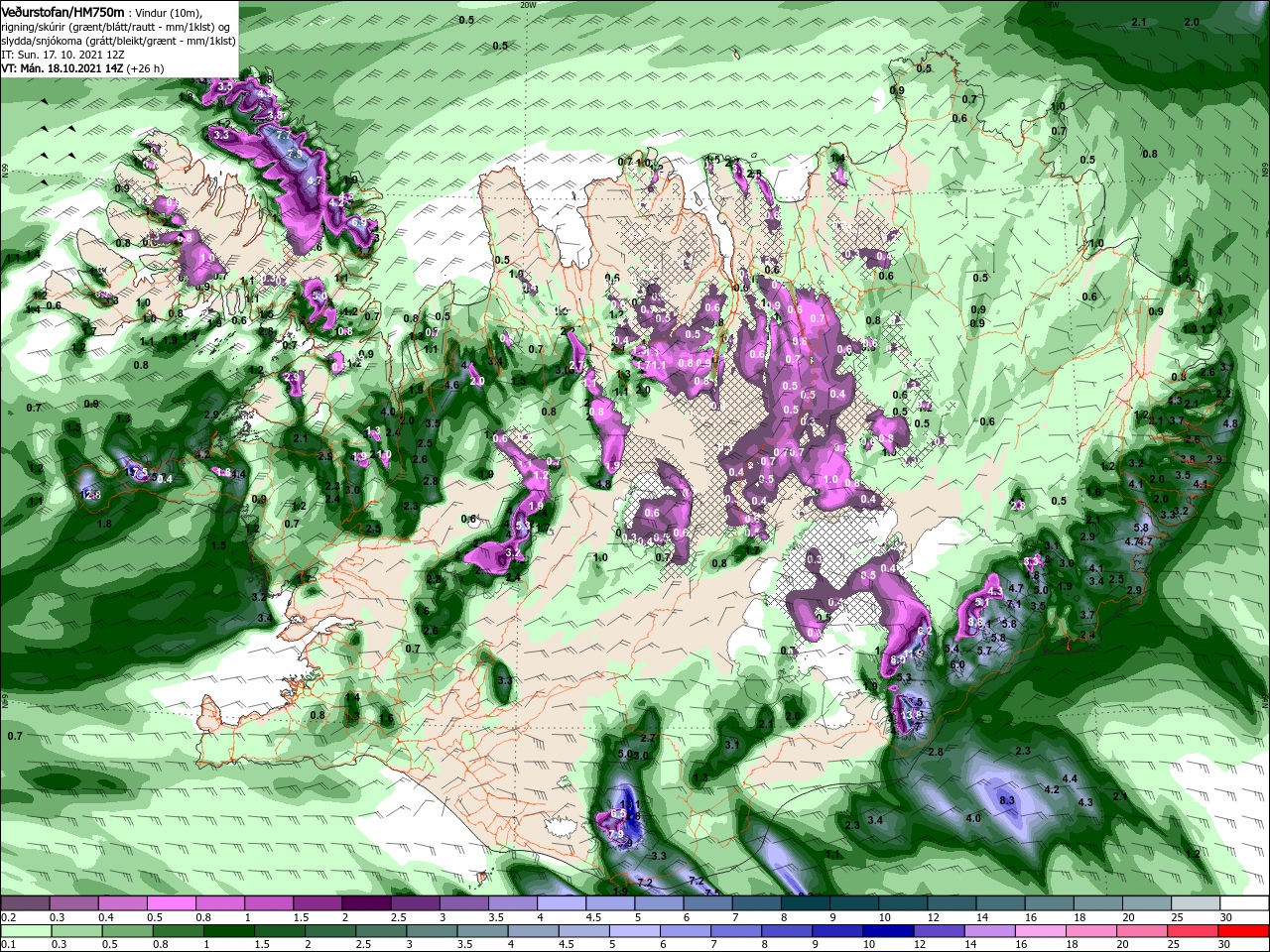Click the 0.2 label in the top legend row
The image size is (1270, 952).
point(9,917)
